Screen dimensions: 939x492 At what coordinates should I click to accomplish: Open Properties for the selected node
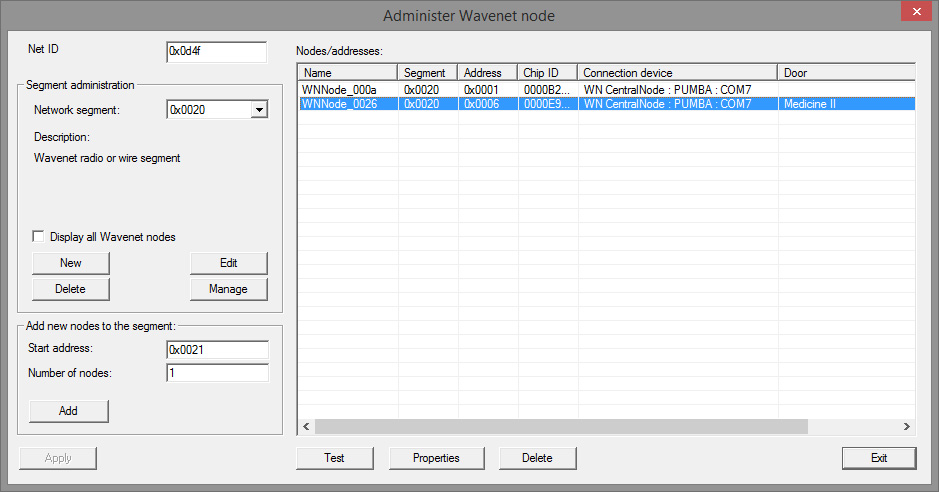tap(436, 458)
